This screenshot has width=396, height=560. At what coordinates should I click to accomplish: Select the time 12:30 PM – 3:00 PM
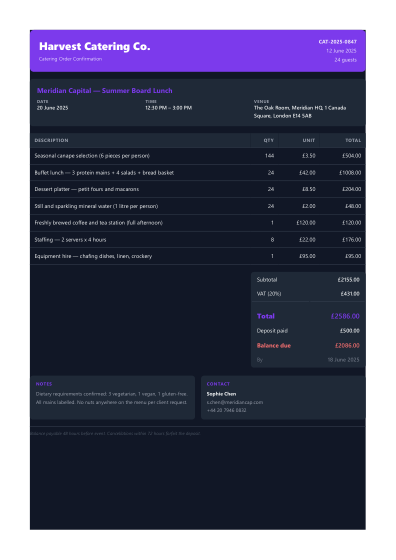(169, 108)
